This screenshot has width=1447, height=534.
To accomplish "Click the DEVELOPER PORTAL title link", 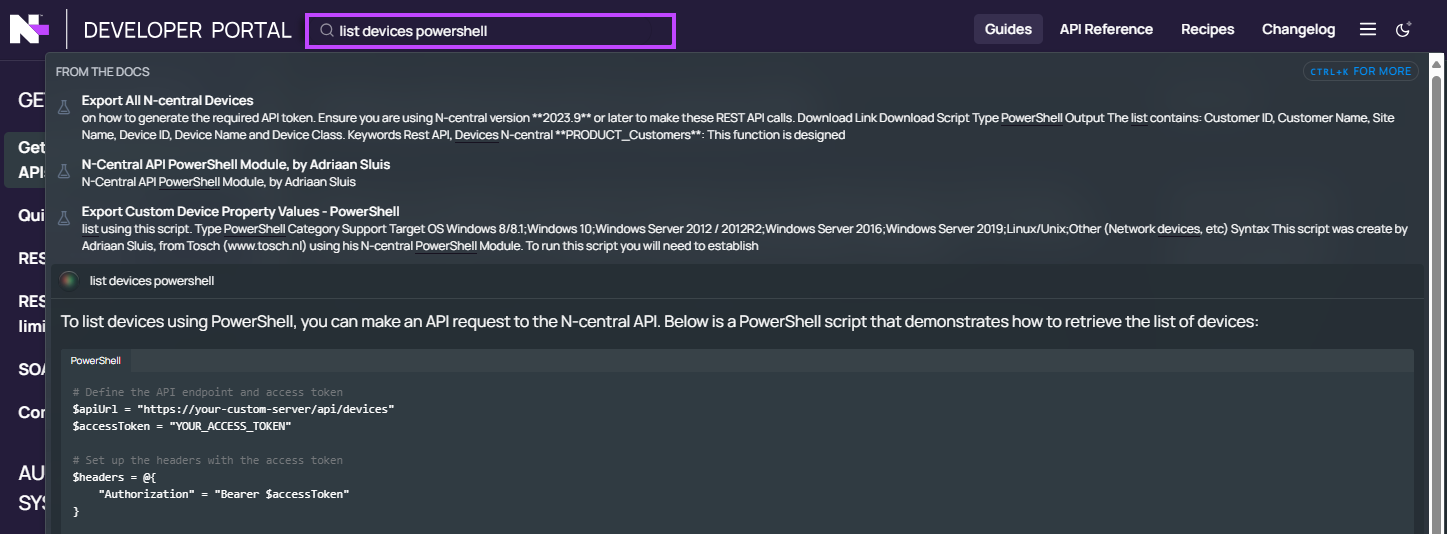I will [187, 30].
